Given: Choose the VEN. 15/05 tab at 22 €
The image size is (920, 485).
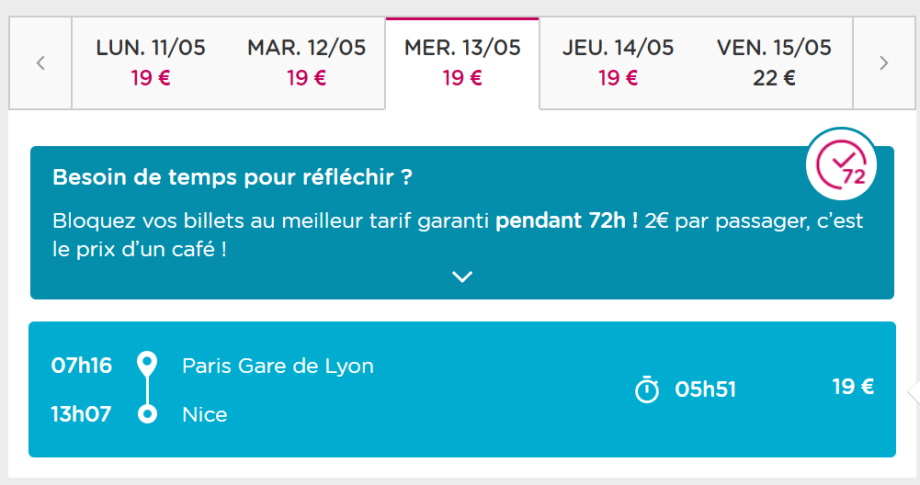Looking at the screenshot, I should [x=774, y=62].
